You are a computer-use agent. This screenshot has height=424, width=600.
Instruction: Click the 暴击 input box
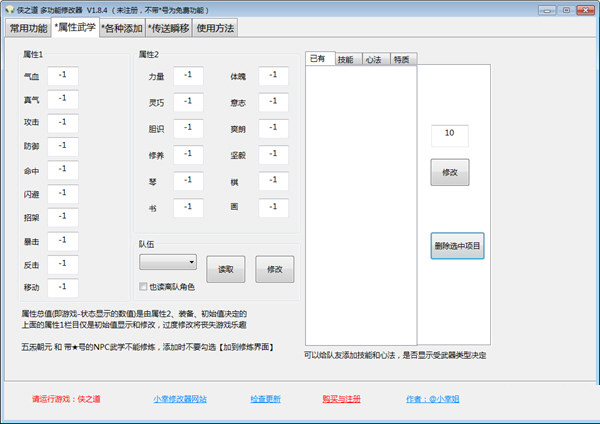[63, 241]
